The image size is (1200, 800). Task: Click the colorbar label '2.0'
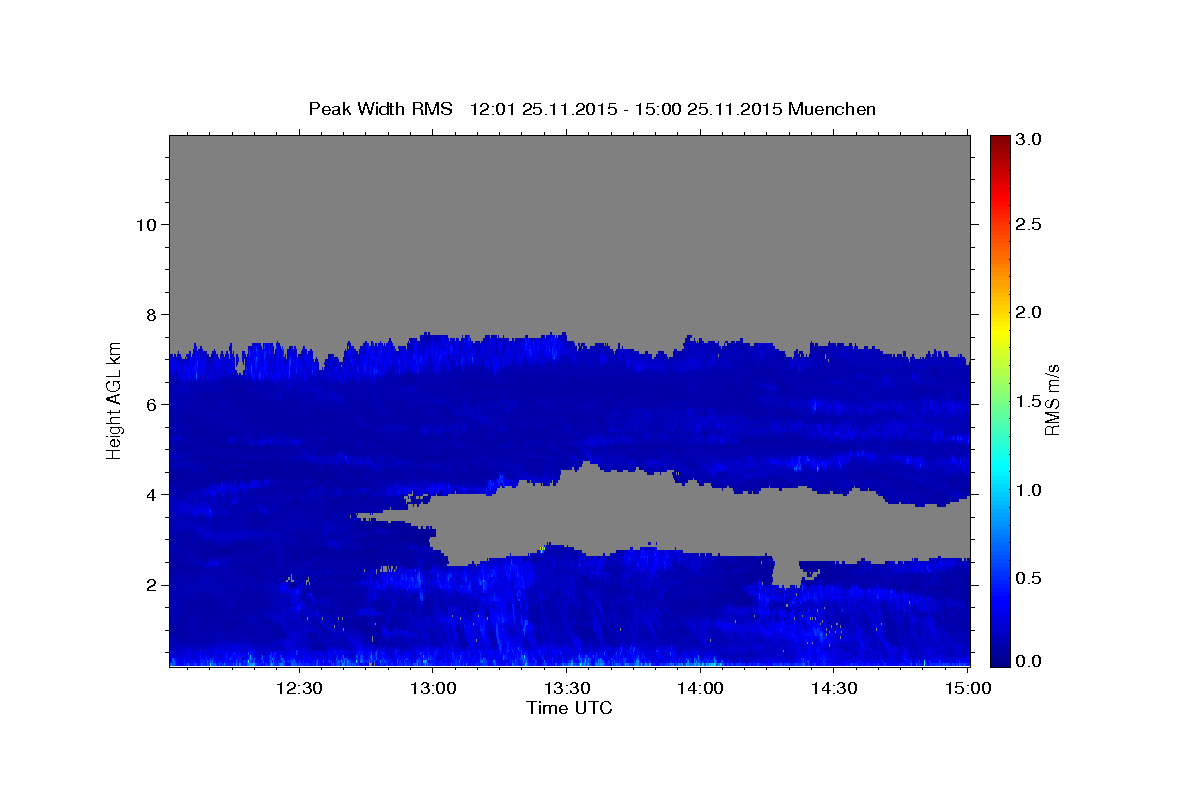[1030, 312]
